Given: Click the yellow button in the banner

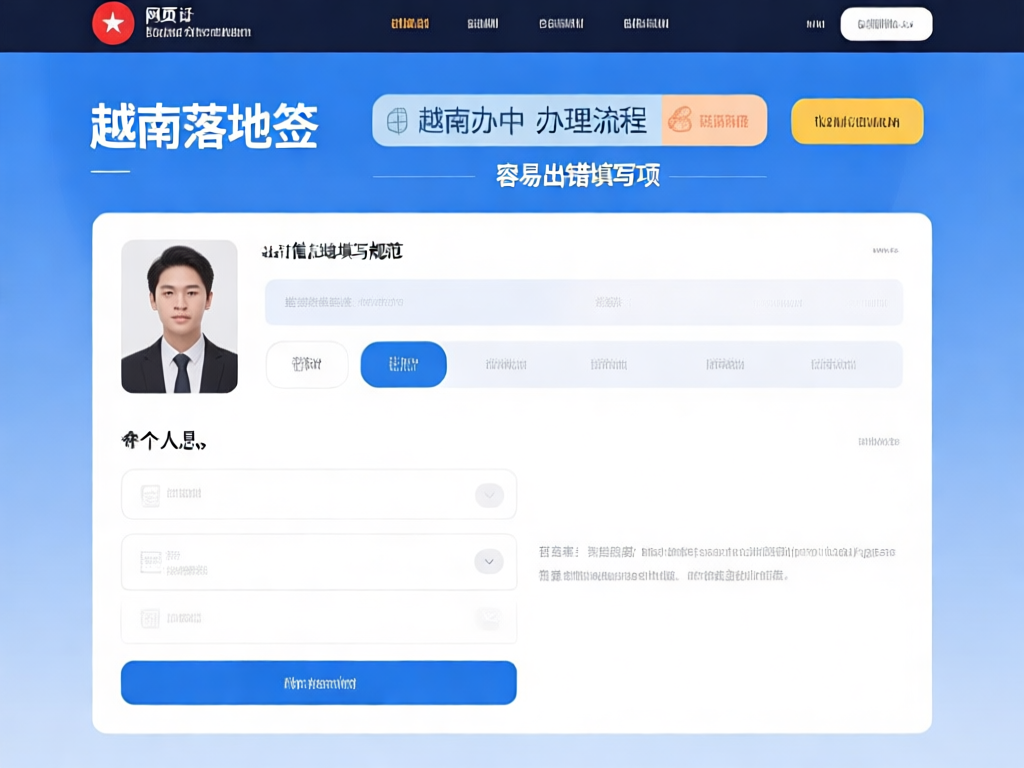Looking at the screenshot, I should coord(857,121).
